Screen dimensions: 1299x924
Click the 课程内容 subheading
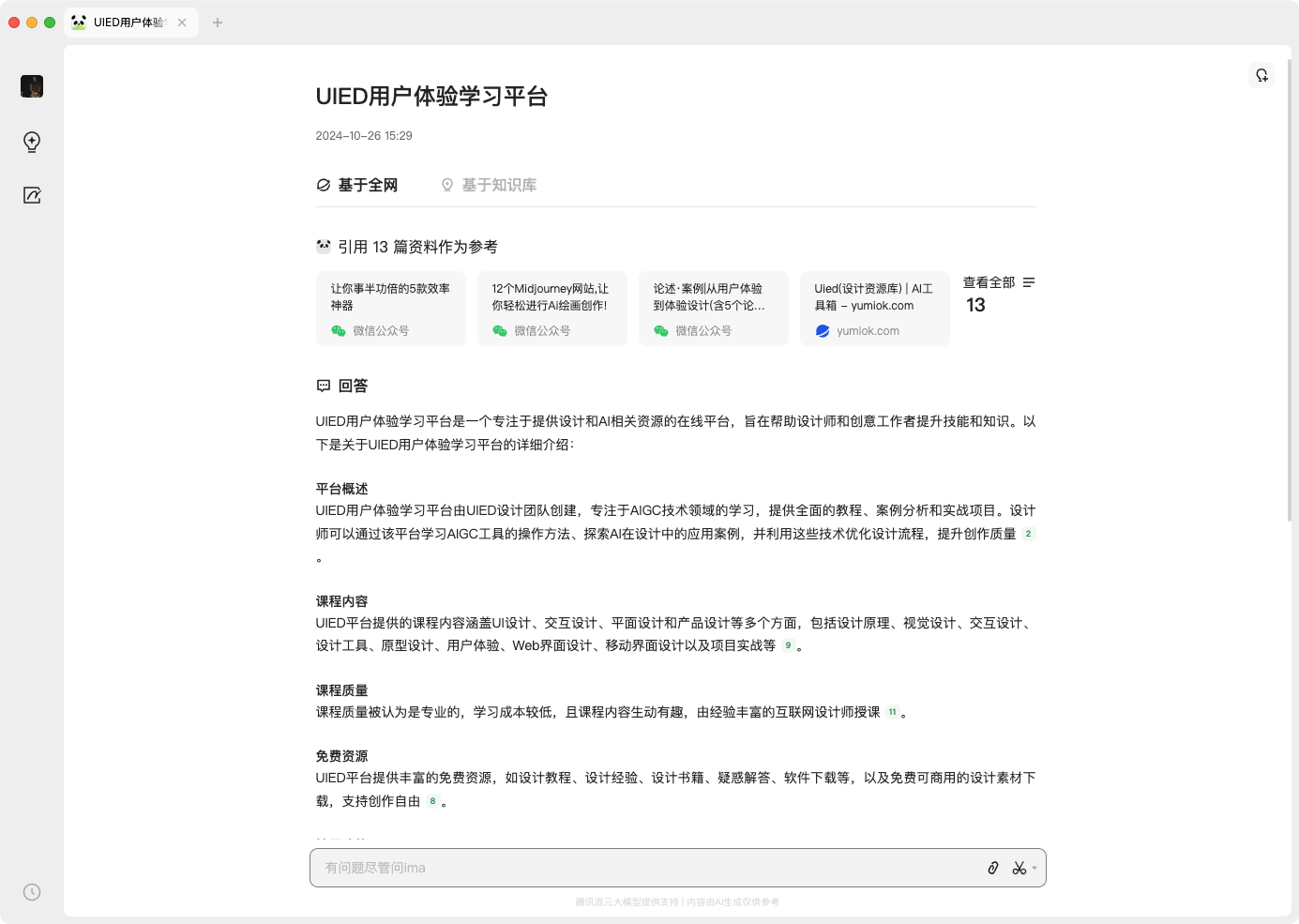[x=342, y=601]
